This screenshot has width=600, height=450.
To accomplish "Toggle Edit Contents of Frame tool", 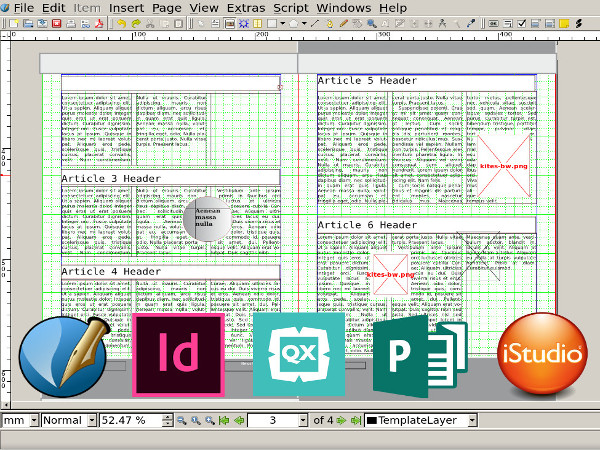I will pyautogui.click(x=386, y=24).
